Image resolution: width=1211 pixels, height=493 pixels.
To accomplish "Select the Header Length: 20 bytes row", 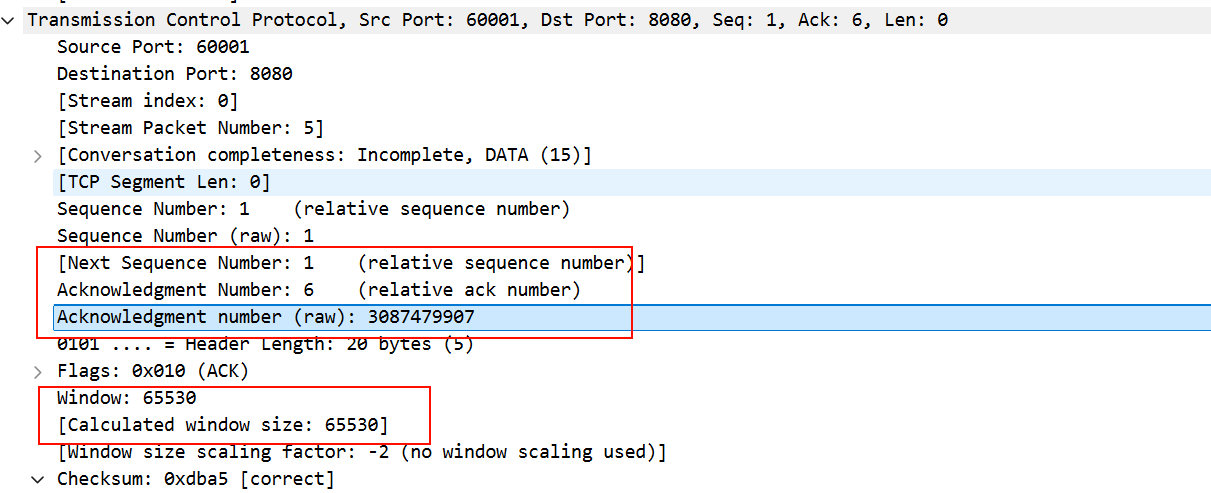I will 265,344.
